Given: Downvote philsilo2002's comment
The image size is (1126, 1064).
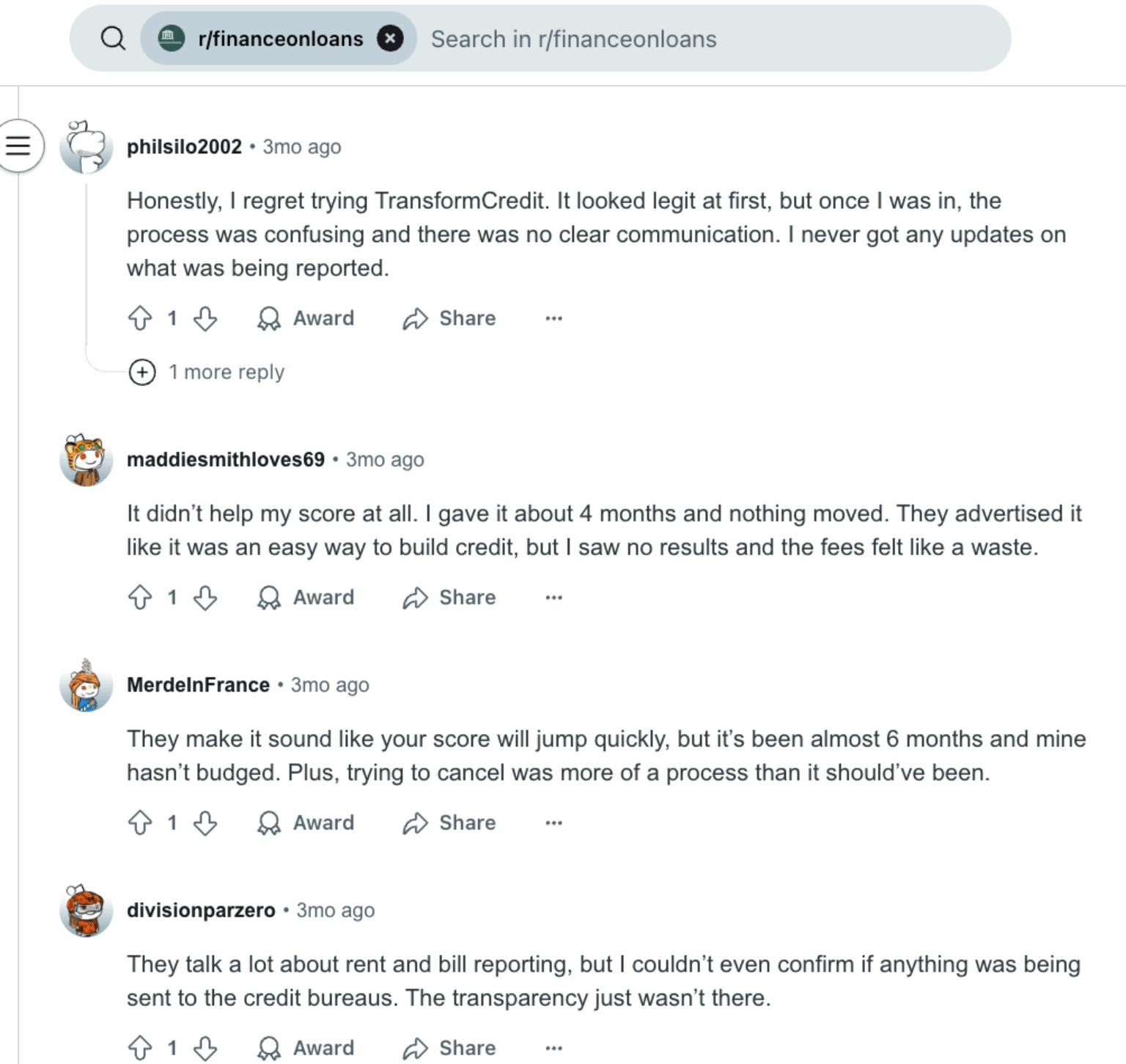Looking at the screenshot, I should (x=205, y=318).
